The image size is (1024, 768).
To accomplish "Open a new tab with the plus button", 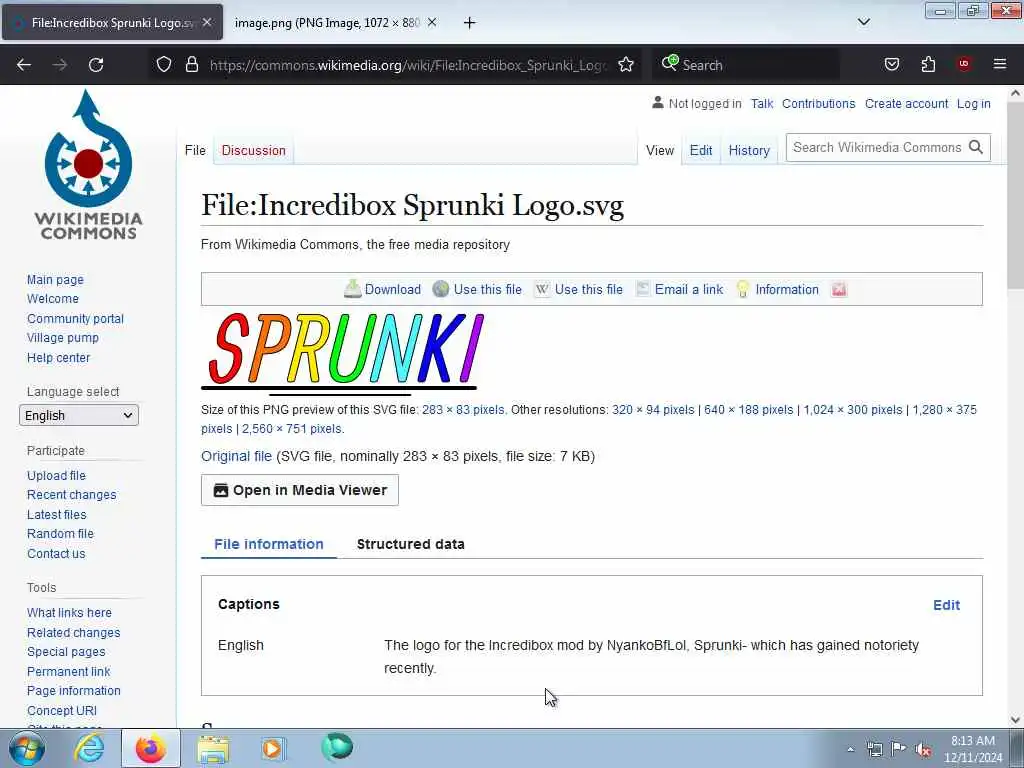I will pos(470,23).
